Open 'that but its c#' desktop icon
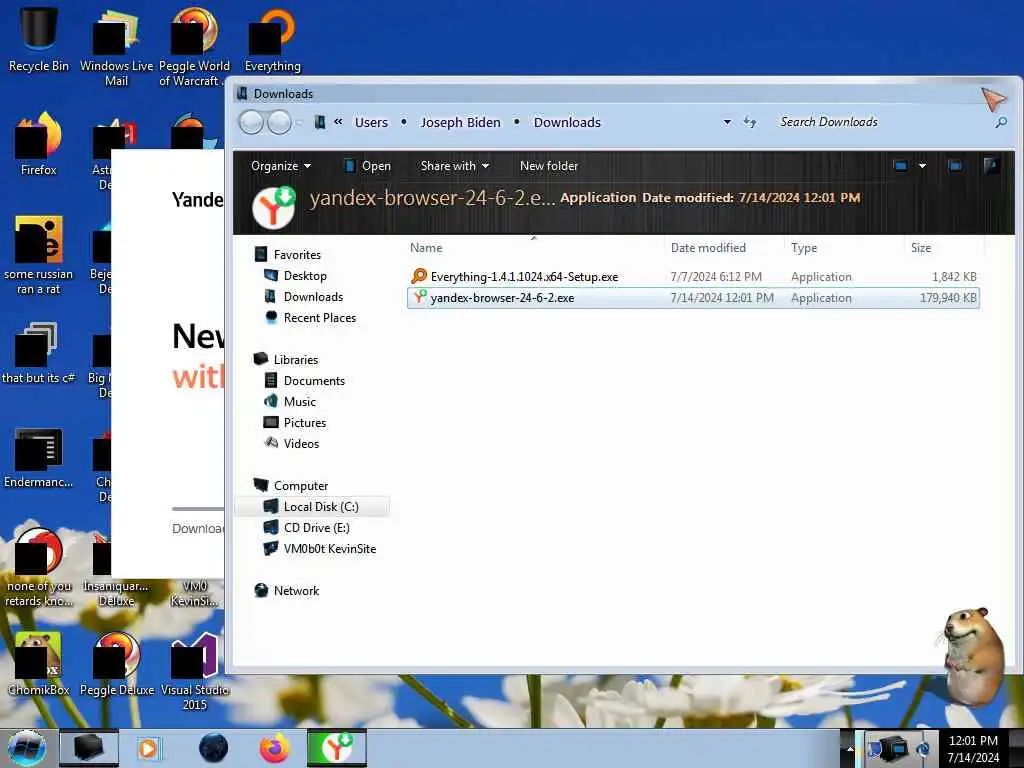The height and width of the screenshot is (768, 1024). [x=39, y=353]
